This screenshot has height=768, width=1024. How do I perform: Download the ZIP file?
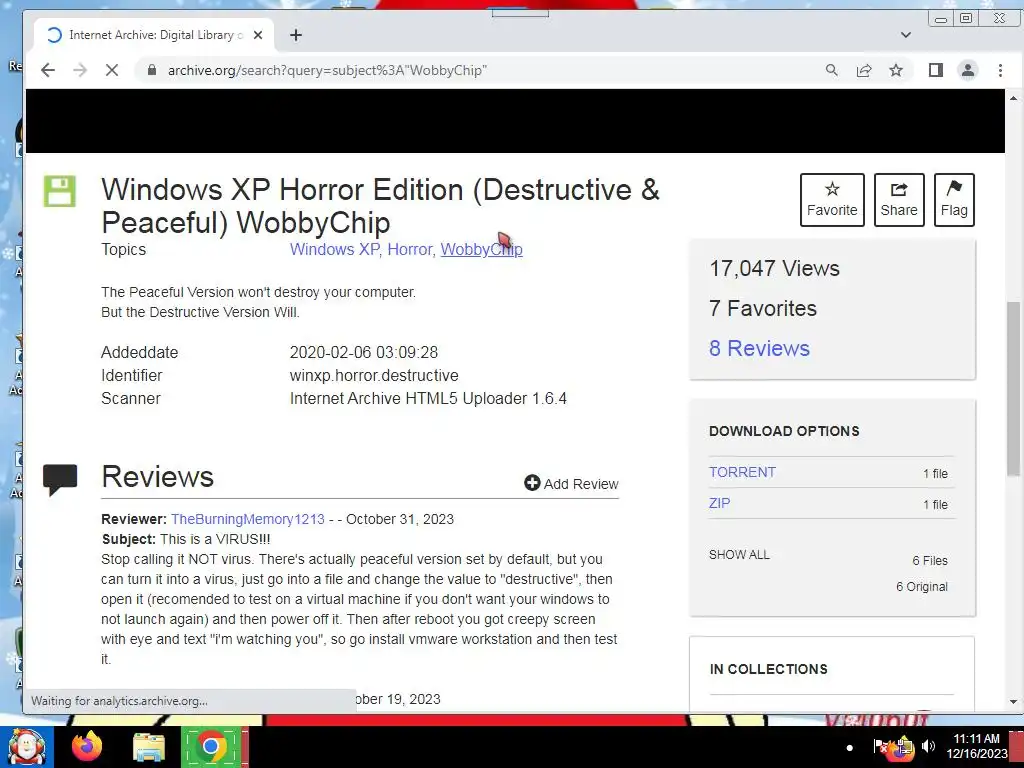[719, 504]
